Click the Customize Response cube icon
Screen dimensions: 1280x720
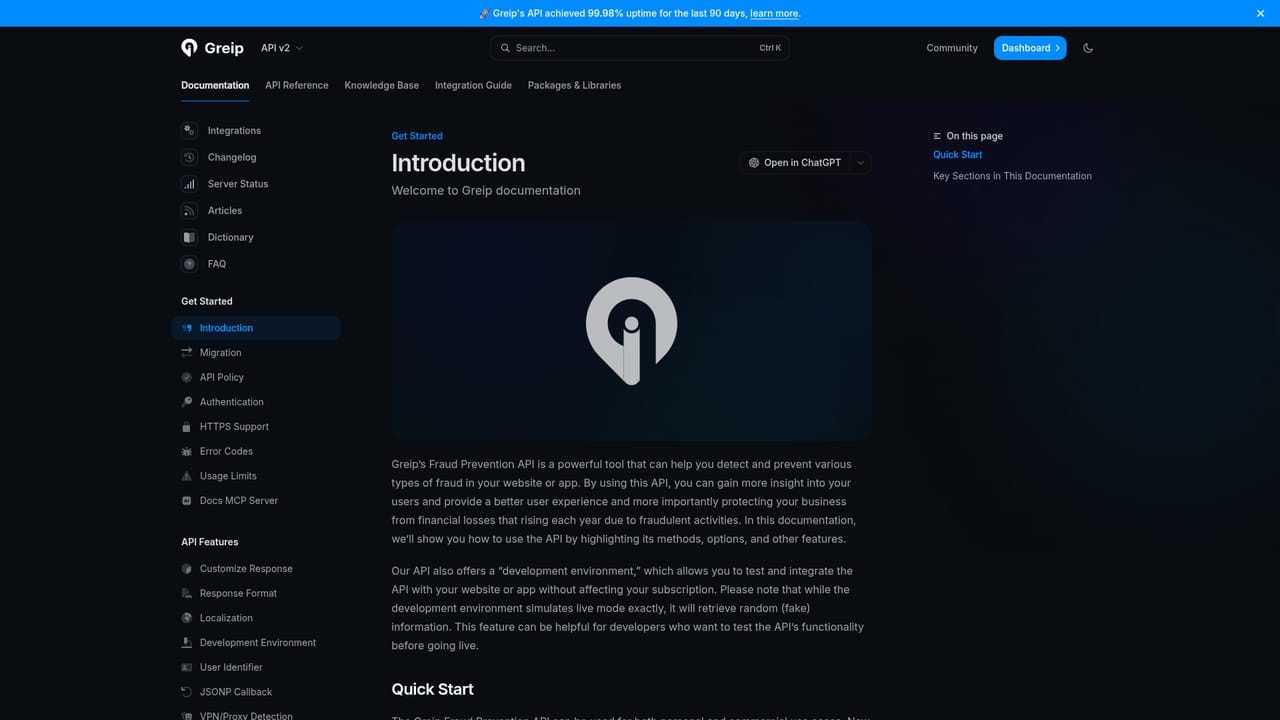coord(187,569)
